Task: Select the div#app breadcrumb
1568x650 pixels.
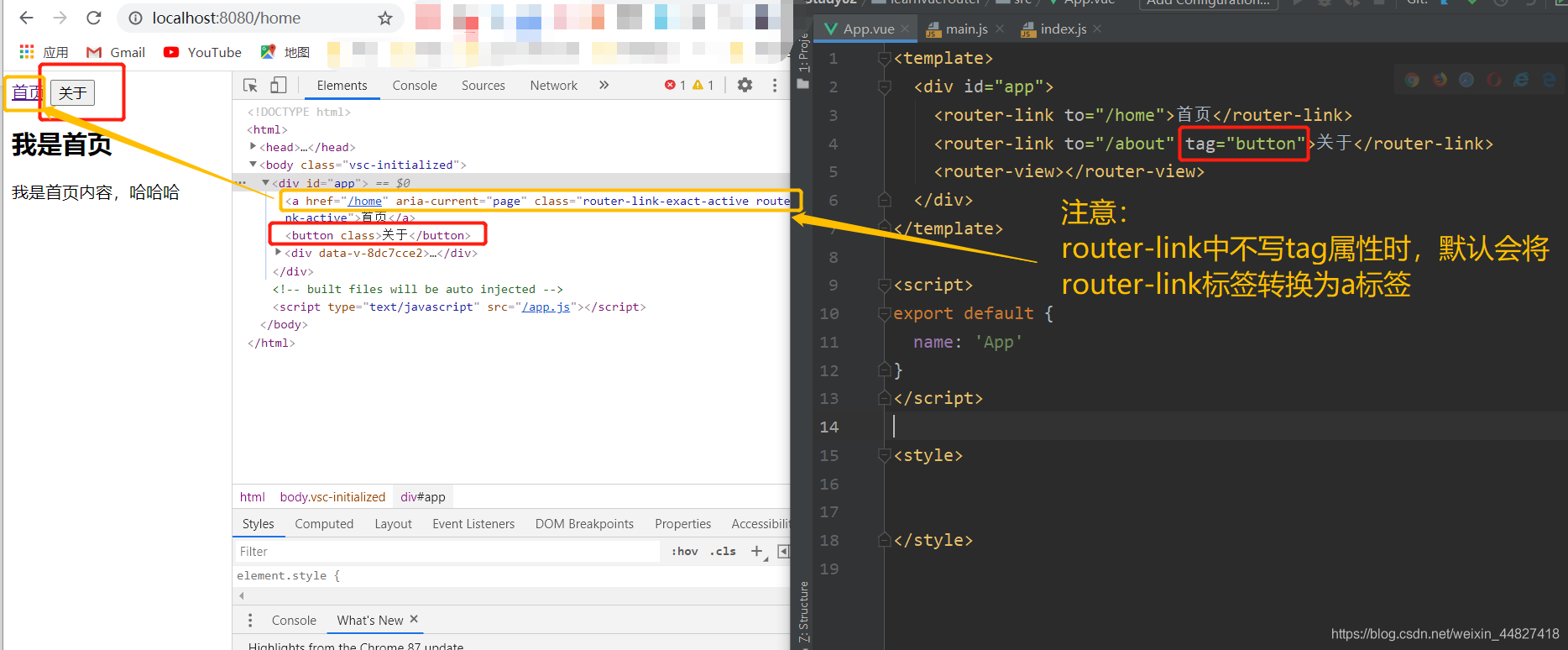Action: (422, 497)
